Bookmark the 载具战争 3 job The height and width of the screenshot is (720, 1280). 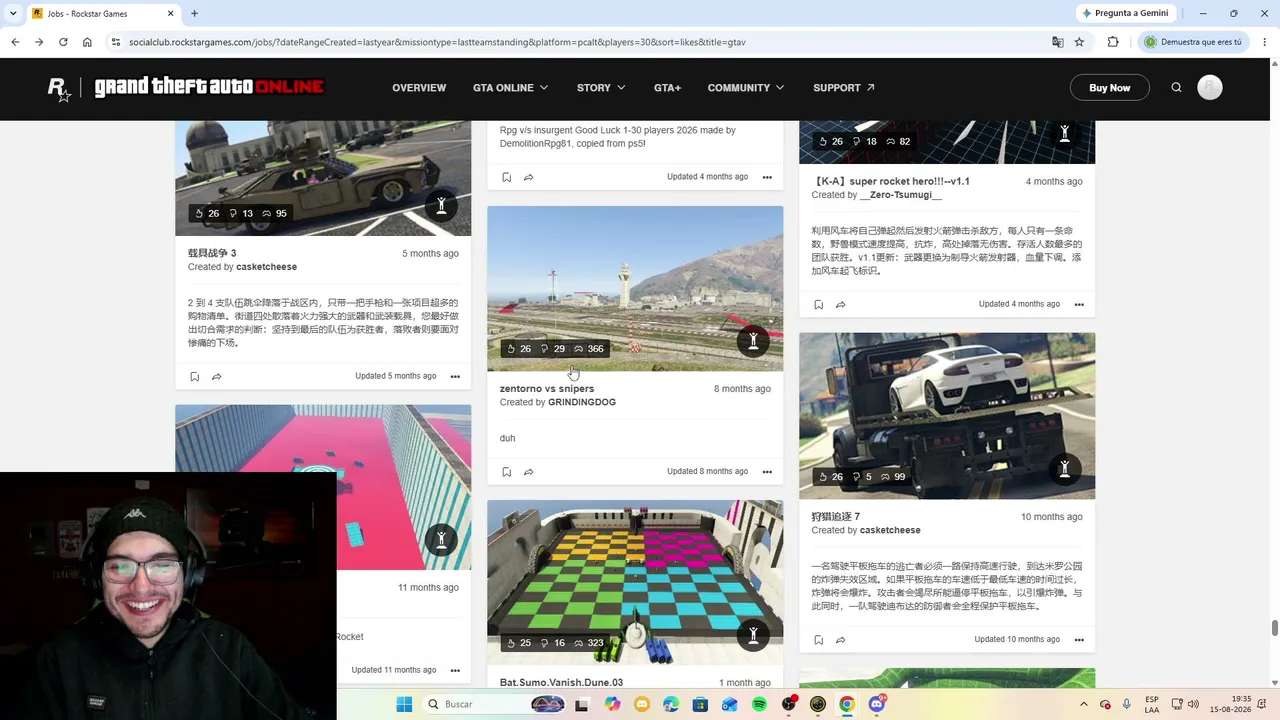click(x=194, y=377)
